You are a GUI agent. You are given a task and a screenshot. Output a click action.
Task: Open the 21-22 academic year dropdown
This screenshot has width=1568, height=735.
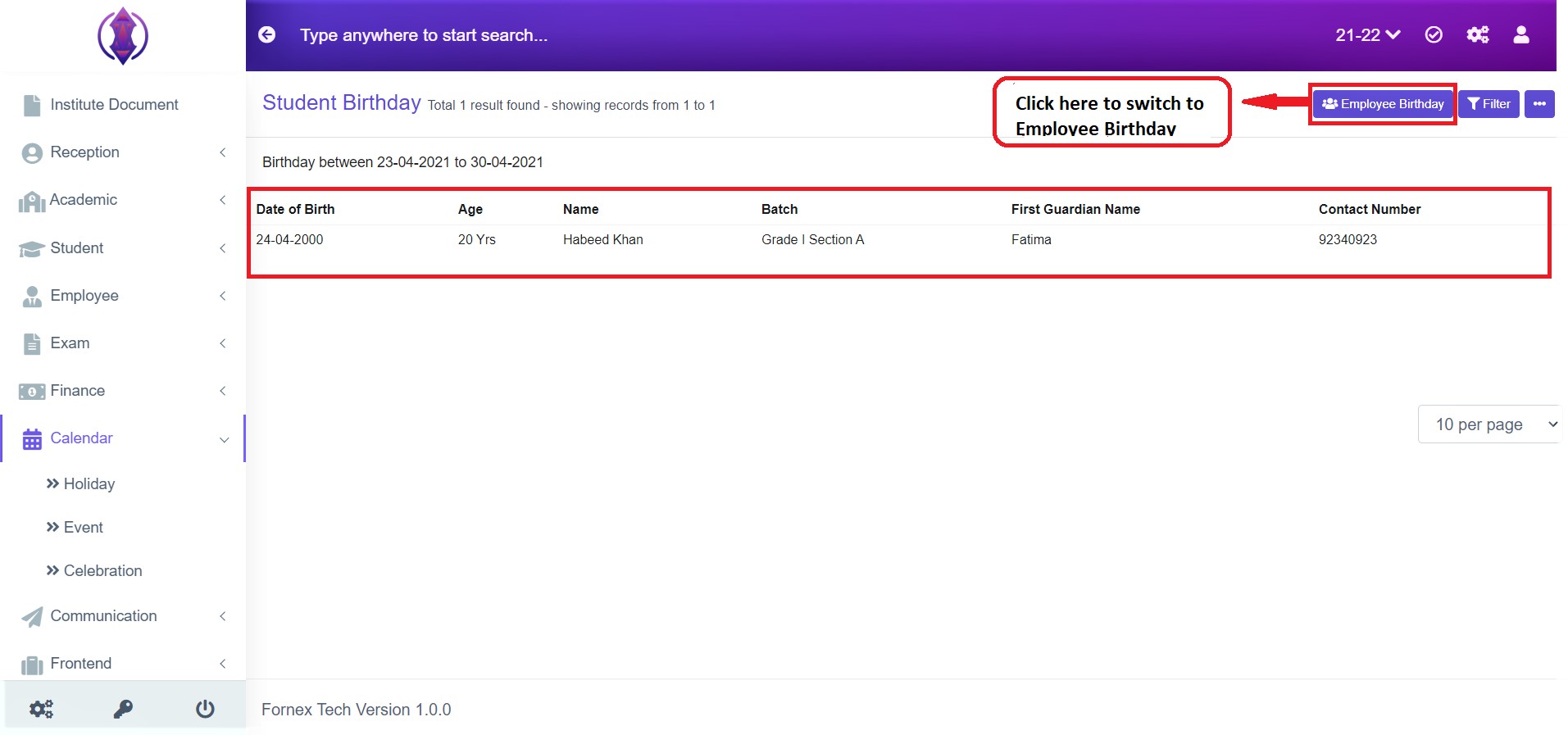[x=1367, y=34]
